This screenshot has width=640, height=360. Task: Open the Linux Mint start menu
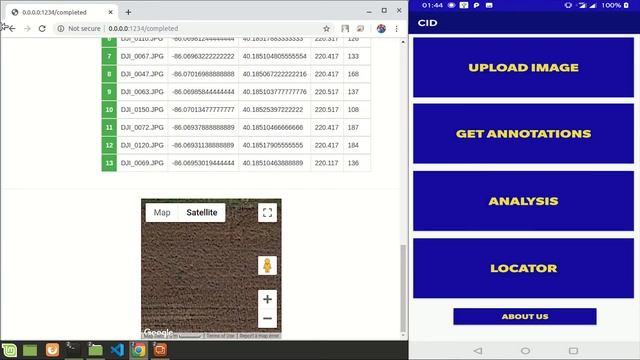point(9,350)
